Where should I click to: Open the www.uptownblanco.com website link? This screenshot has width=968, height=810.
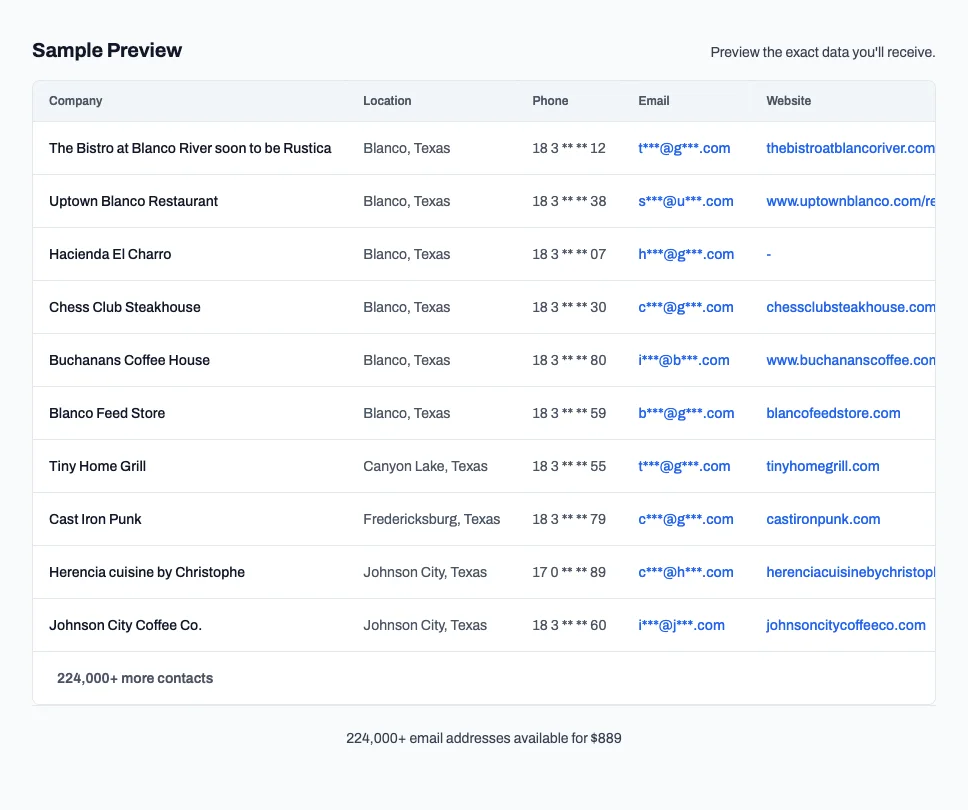[850, 201]
